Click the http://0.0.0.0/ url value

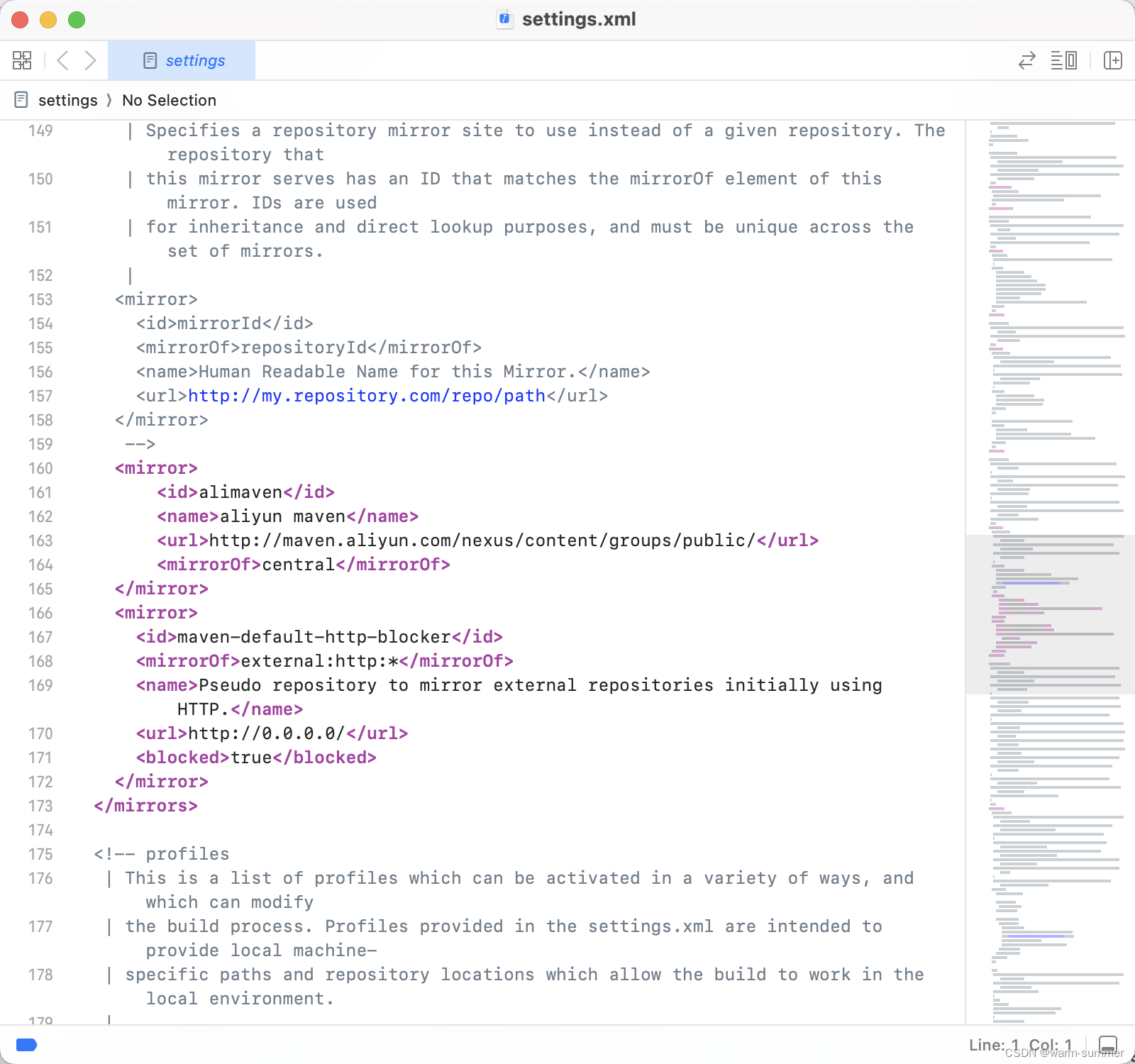pos(267,733)
